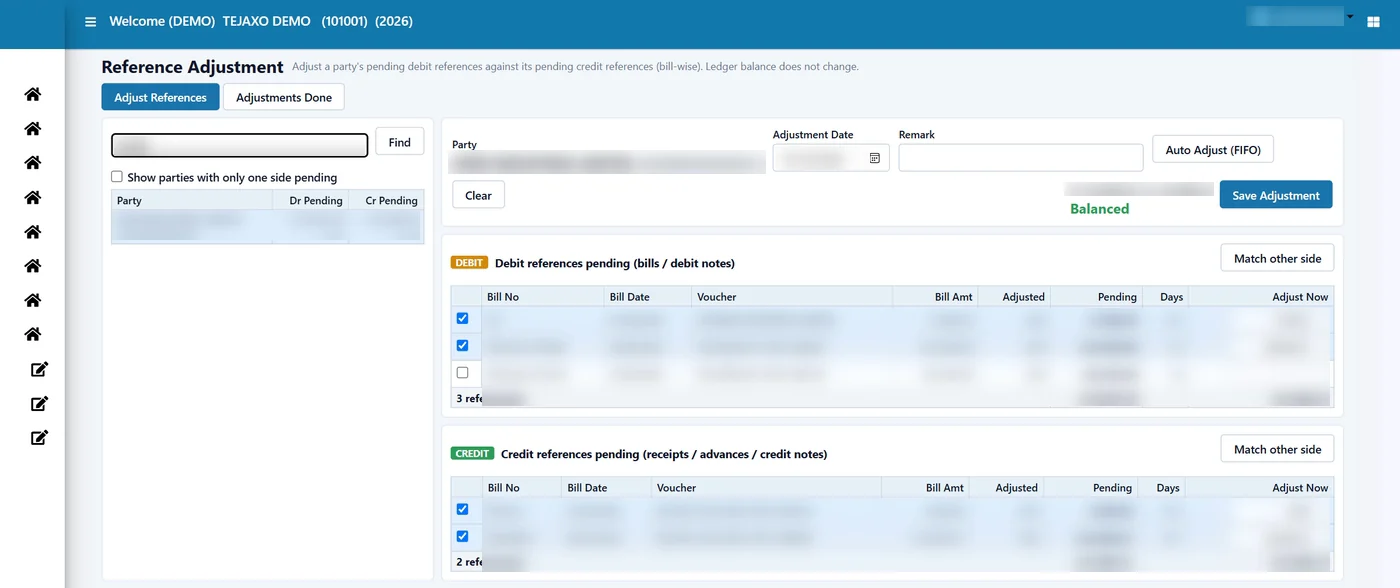The width and height of the screenshot is (1400, 588).
Task: Click the Bill Amt header in Credit table
Action: coord(925,488)
